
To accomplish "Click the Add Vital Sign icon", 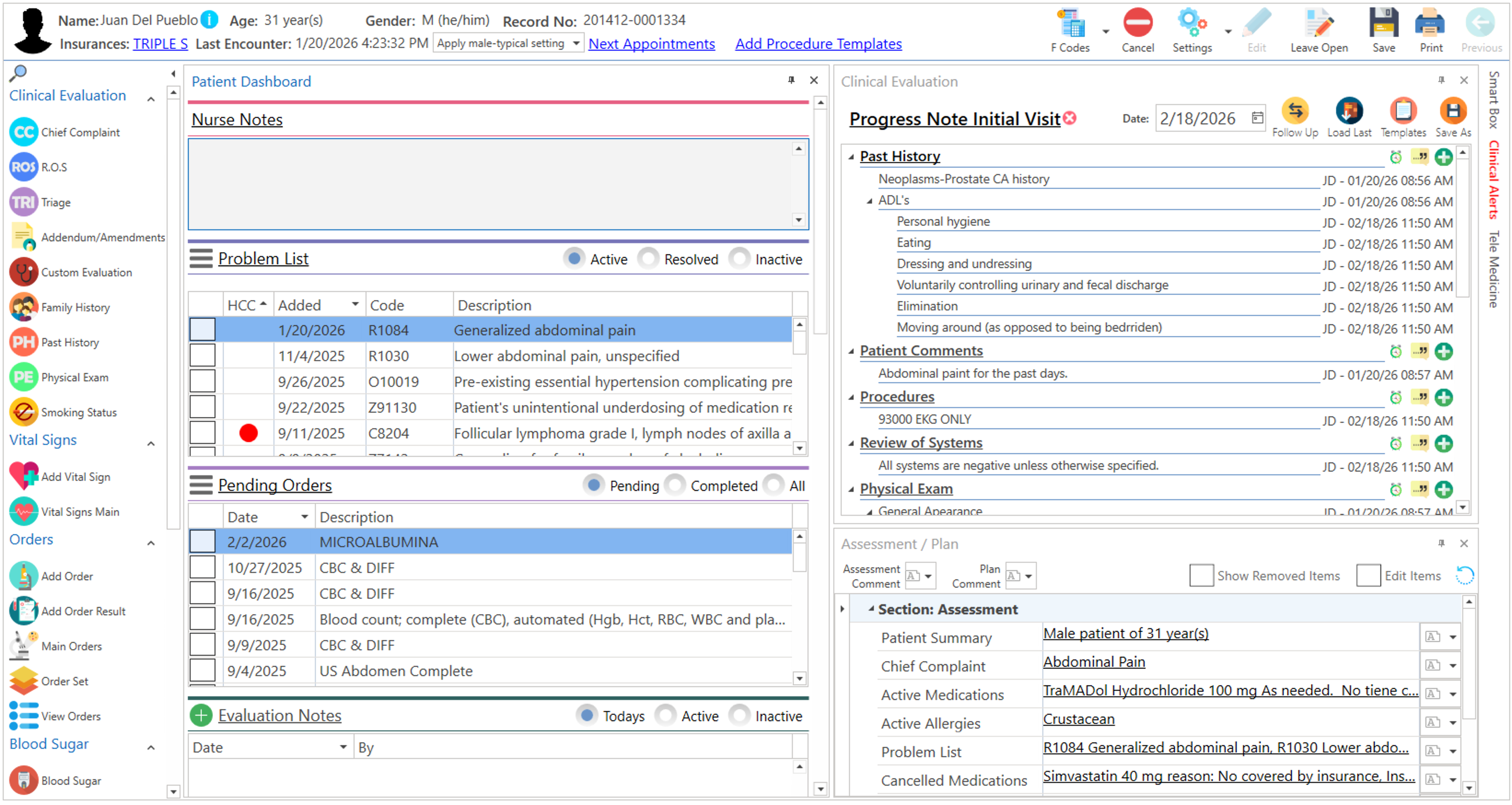I will (x=23, y=477).
